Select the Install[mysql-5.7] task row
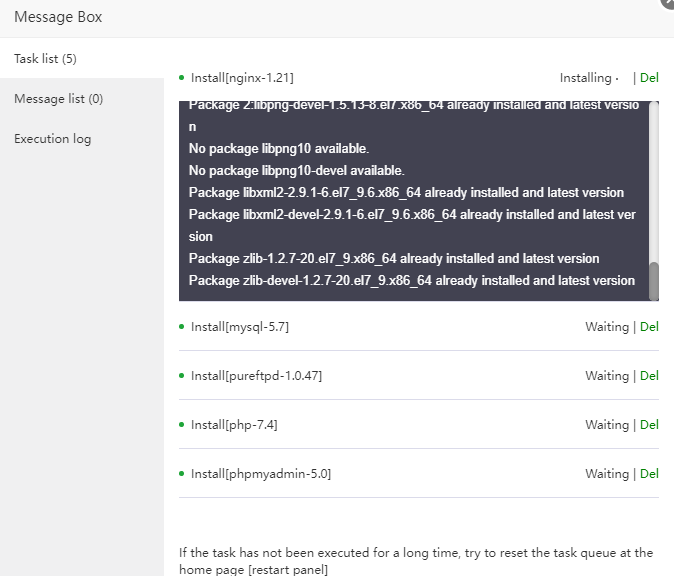Image resolution: width=674 pixels, height=576 pixels. click(419, 327)
